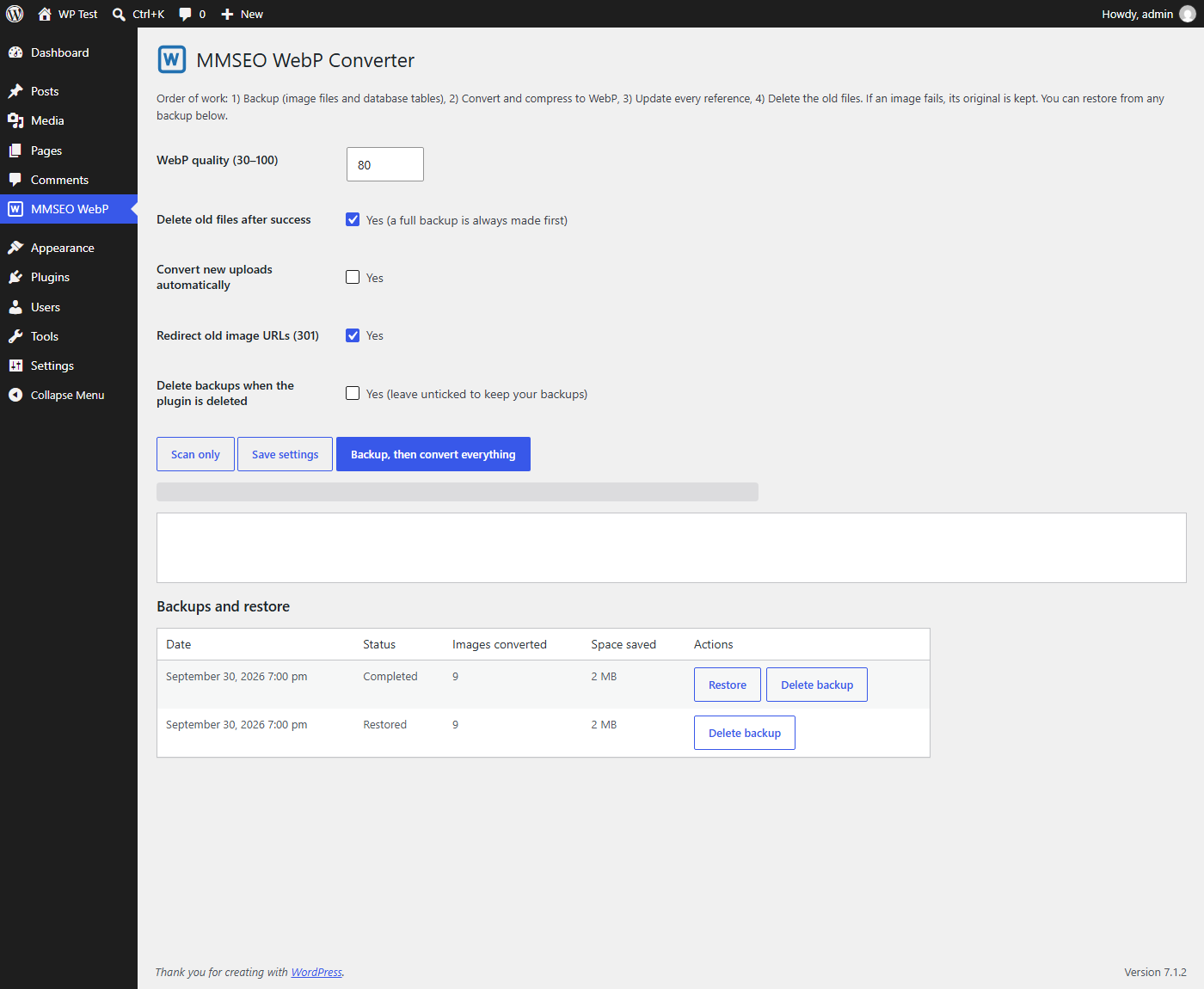1204x989 pixels.
Task: Open the Howdy, admin account menu
Action: coord(1148,14)
